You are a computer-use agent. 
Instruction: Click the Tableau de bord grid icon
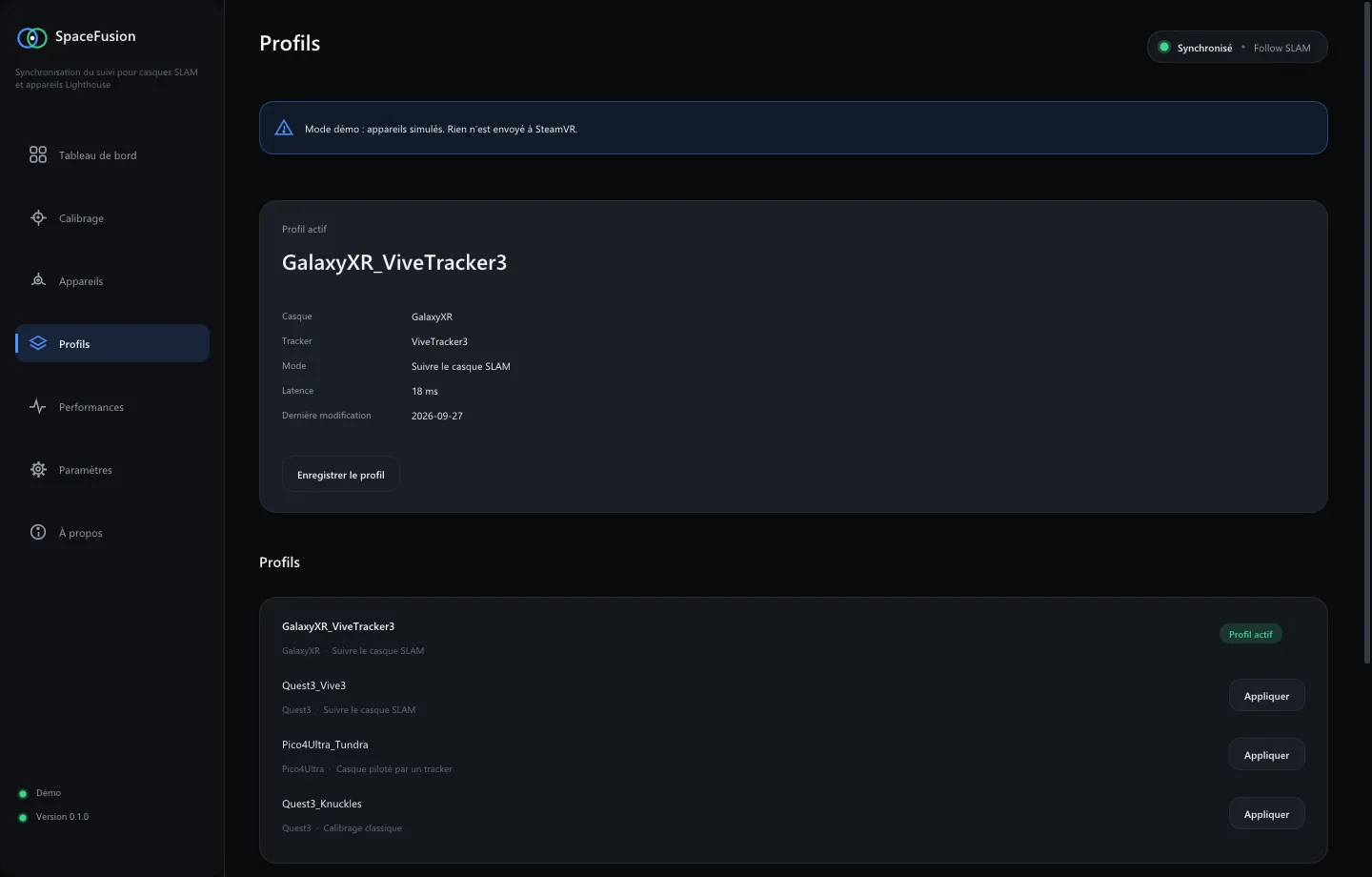[38, 154]
